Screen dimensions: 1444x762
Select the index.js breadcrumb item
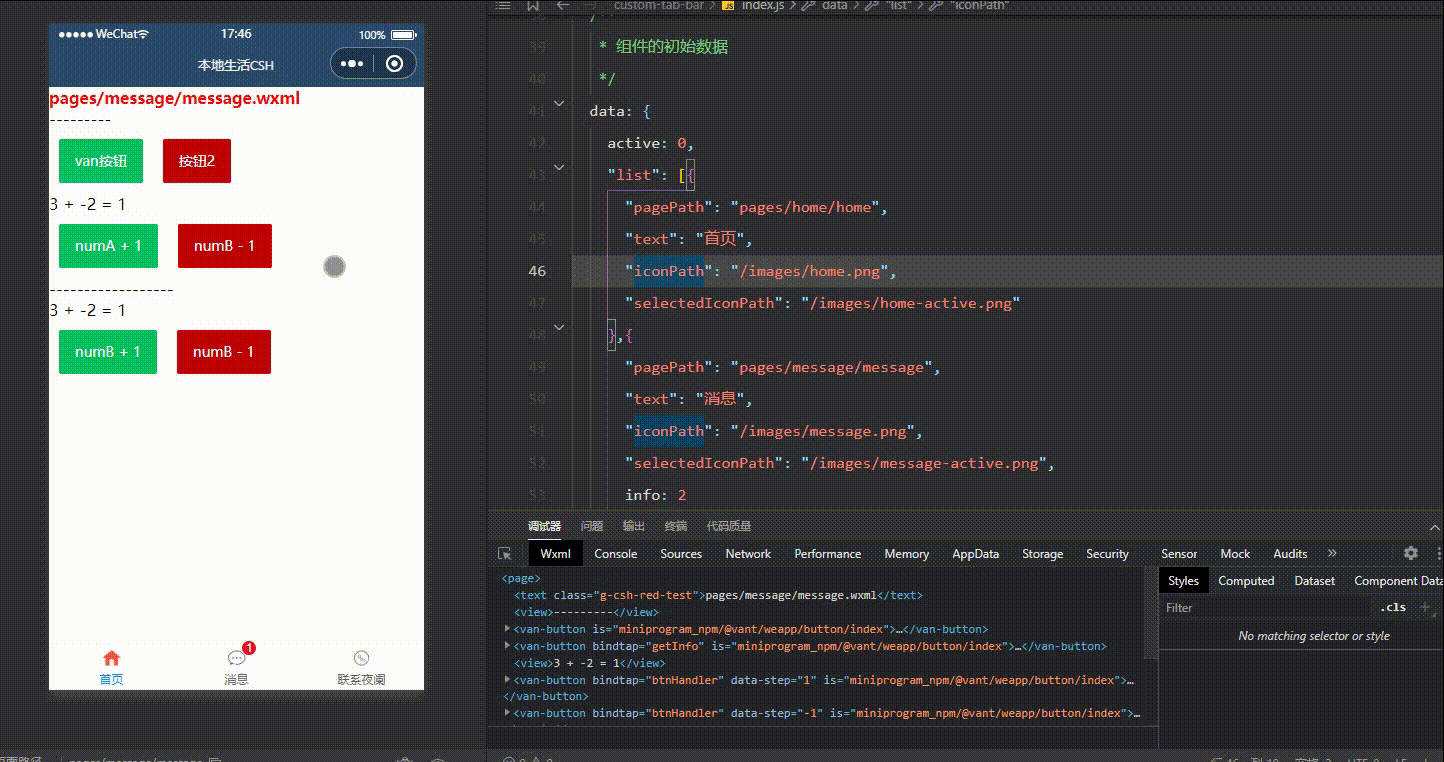tap(763, 5)
